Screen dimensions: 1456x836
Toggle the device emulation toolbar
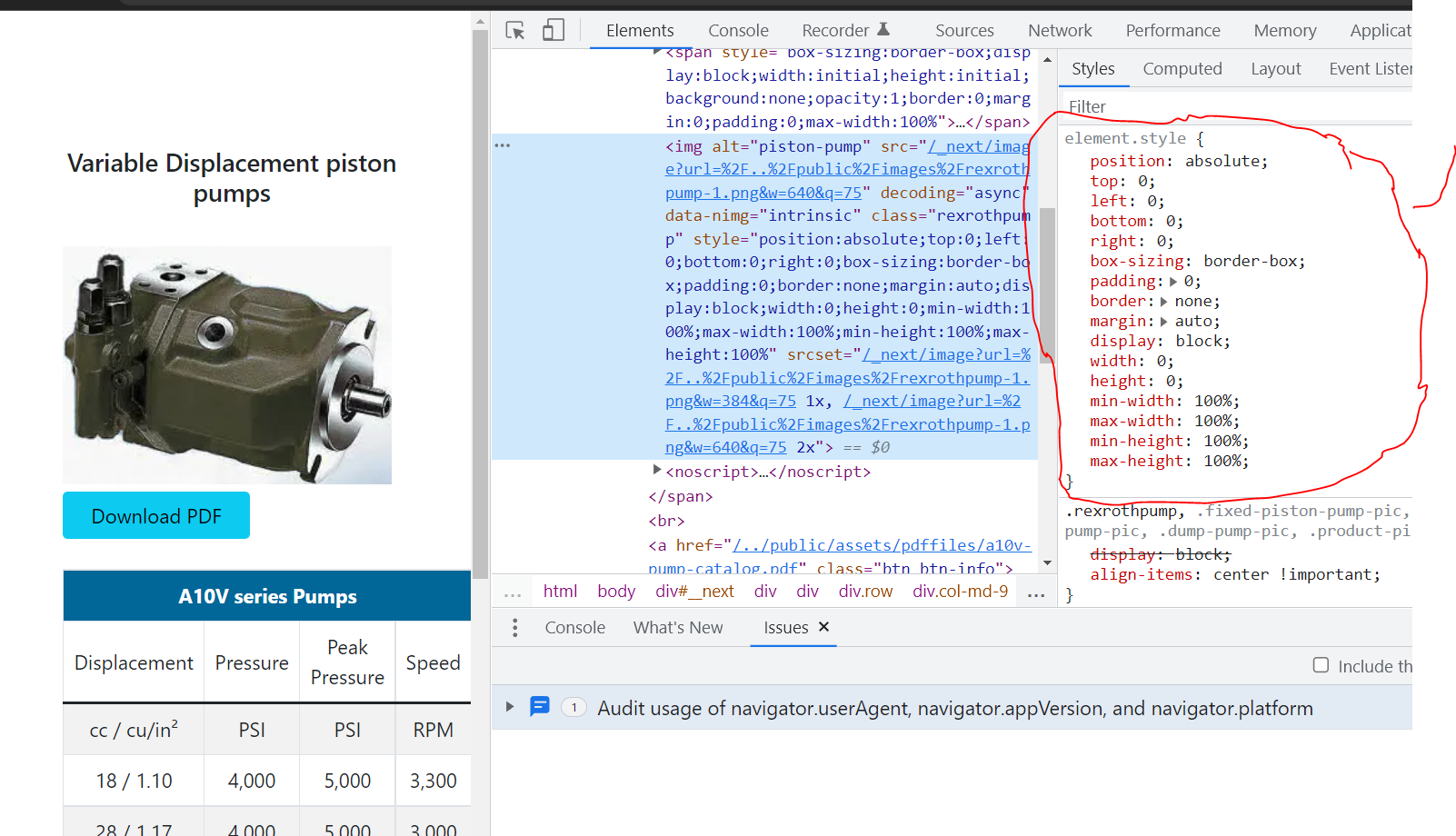click(553, 30)
